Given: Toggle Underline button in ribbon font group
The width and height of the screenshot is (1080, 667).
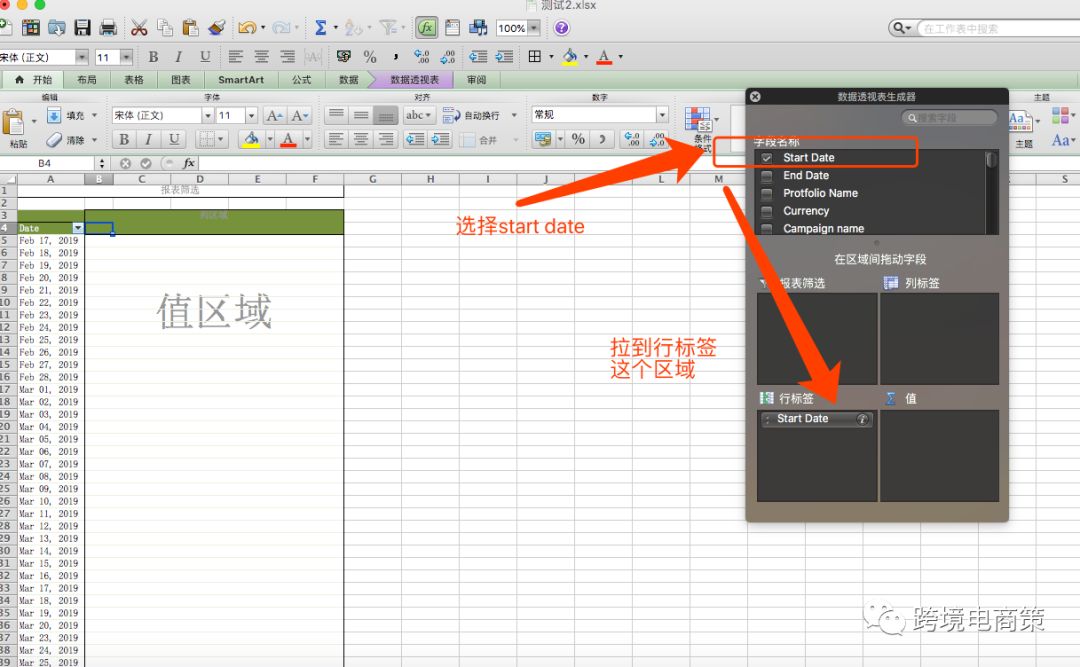Looking at the screenshot, I should [174, 140].
